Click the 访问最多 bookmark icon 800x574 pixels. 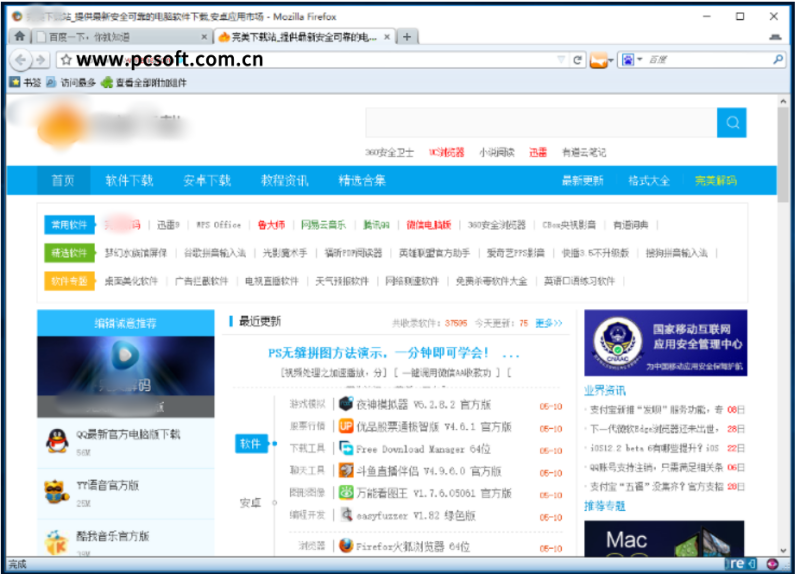coord(51,82)
